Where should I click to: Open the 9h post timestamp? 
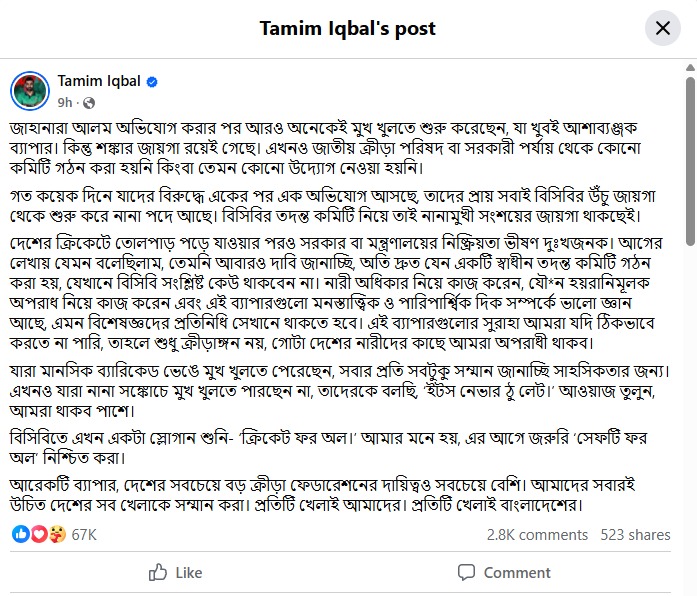[x=65, y=102]
